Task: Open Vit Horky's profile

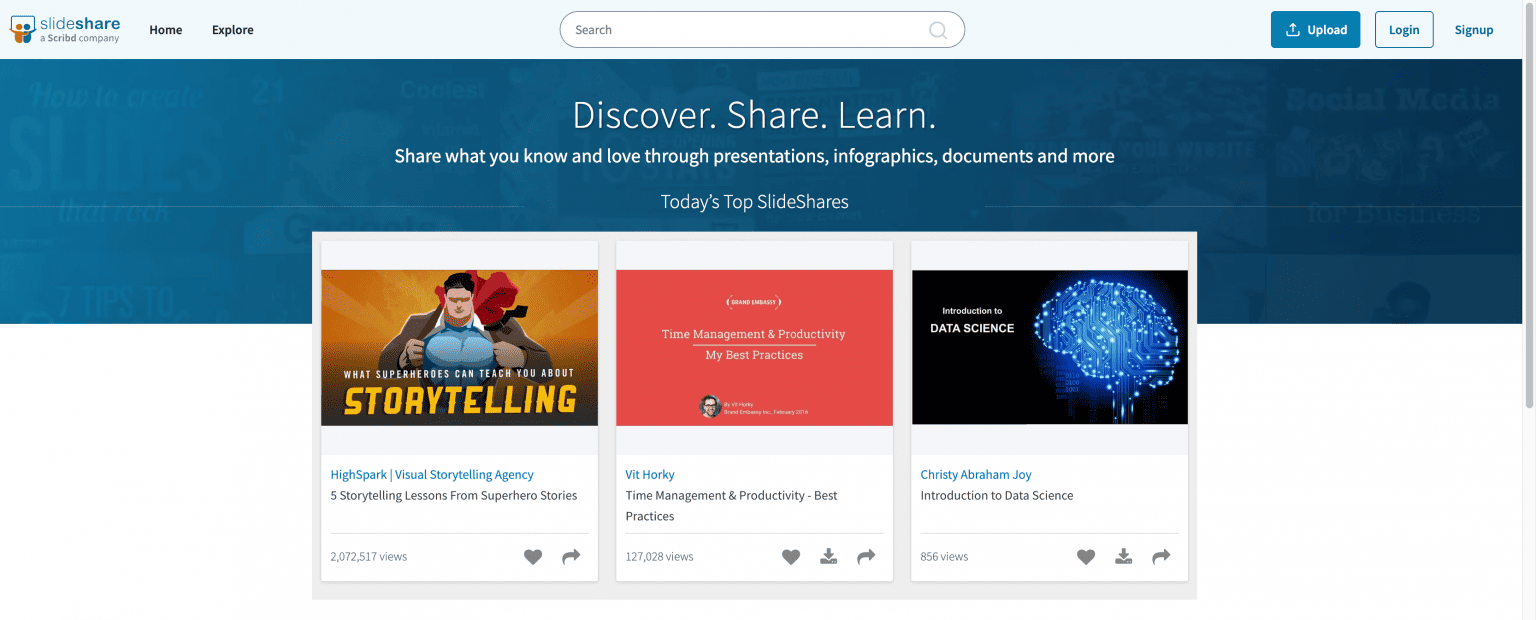Action: [650, 474]
